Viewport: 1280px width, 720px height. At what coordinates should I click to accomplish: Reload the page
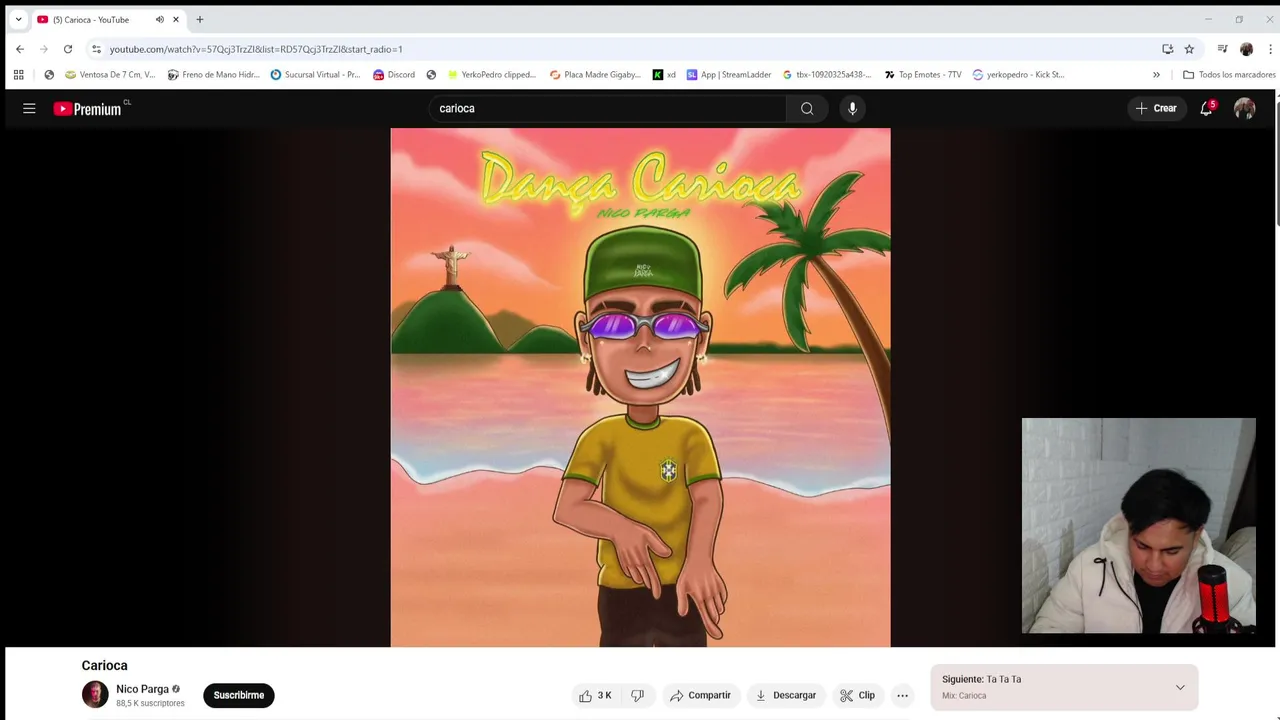pyautogui.click(x=68, y=49)
